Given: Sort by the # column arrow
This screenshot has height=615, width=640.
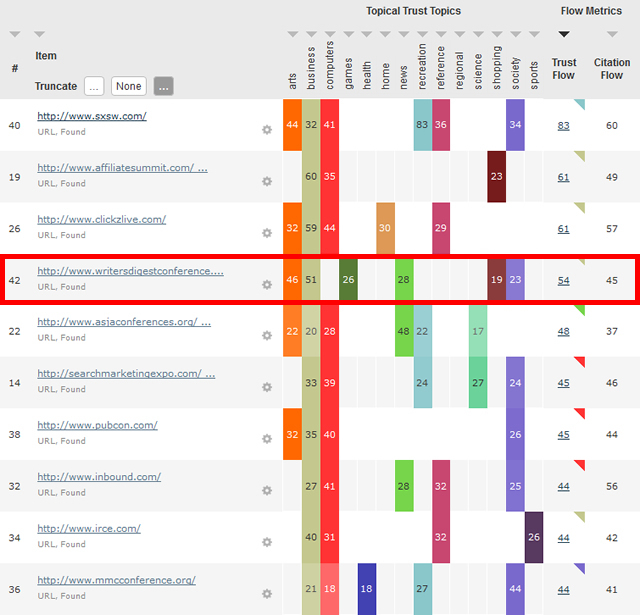Looking at the screenshot, I should click(15, 34).
